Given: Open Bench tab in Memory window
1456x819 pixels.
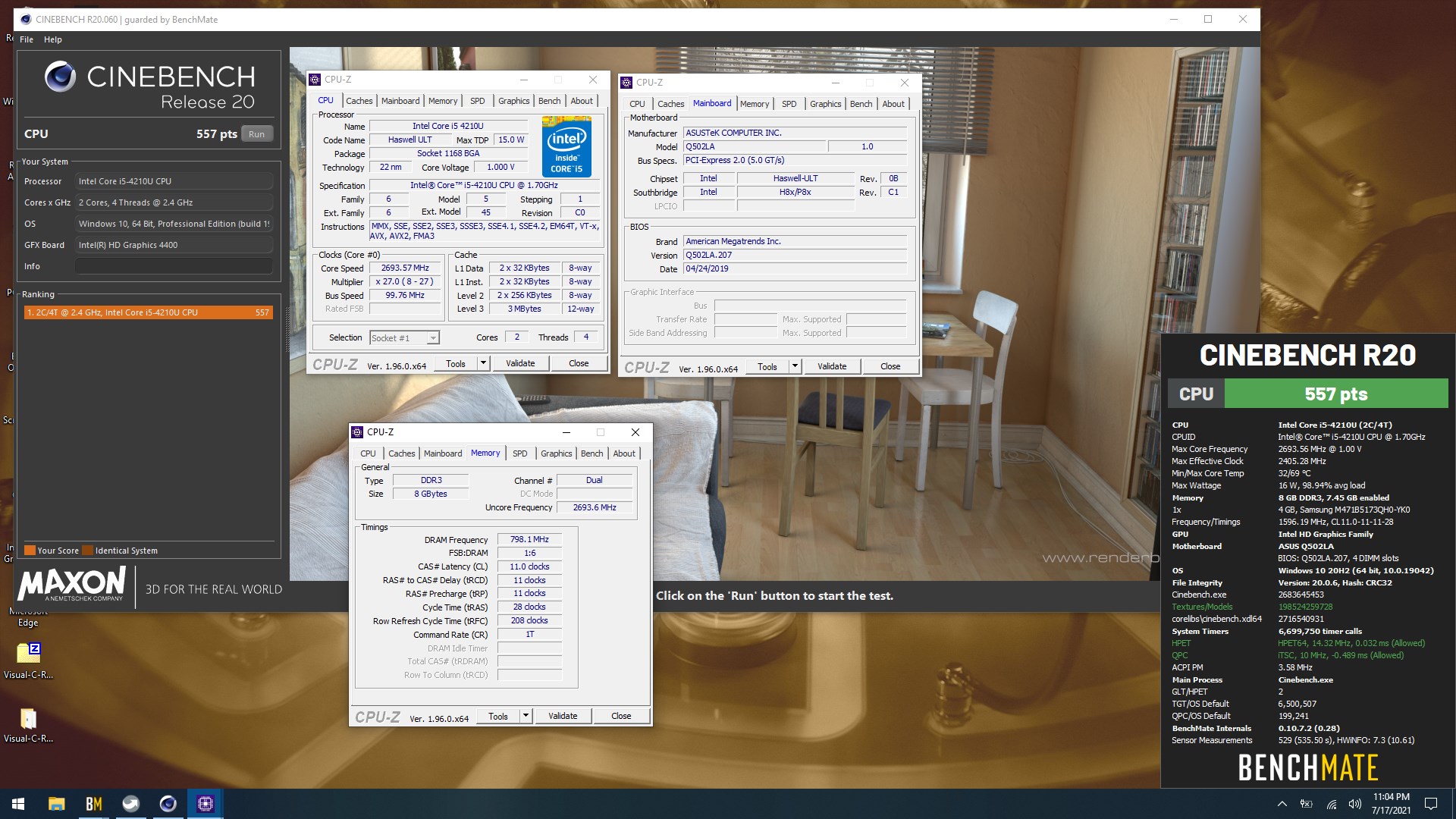Looking at the screenshot, I should (592, 453).
